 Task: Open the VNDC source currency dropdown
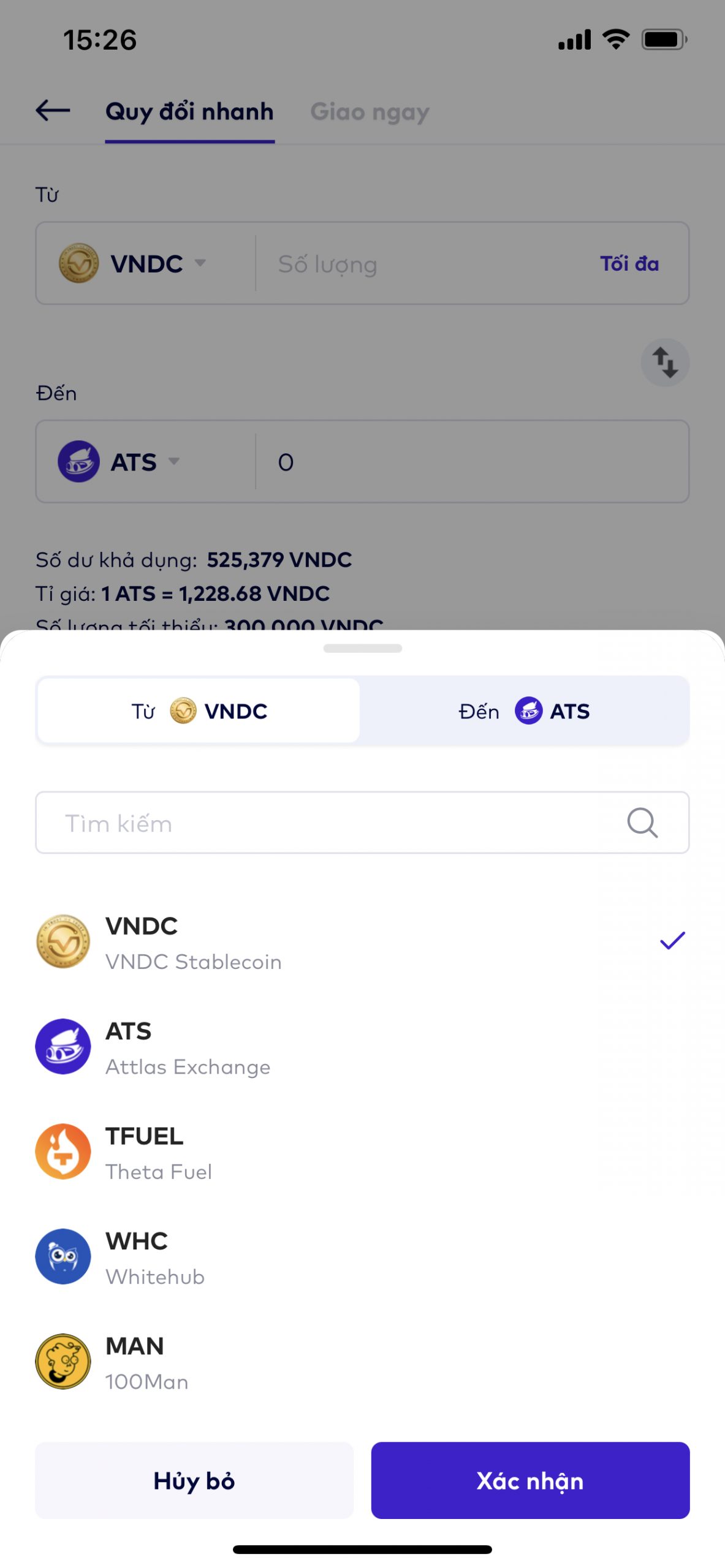tap(132, 264)
